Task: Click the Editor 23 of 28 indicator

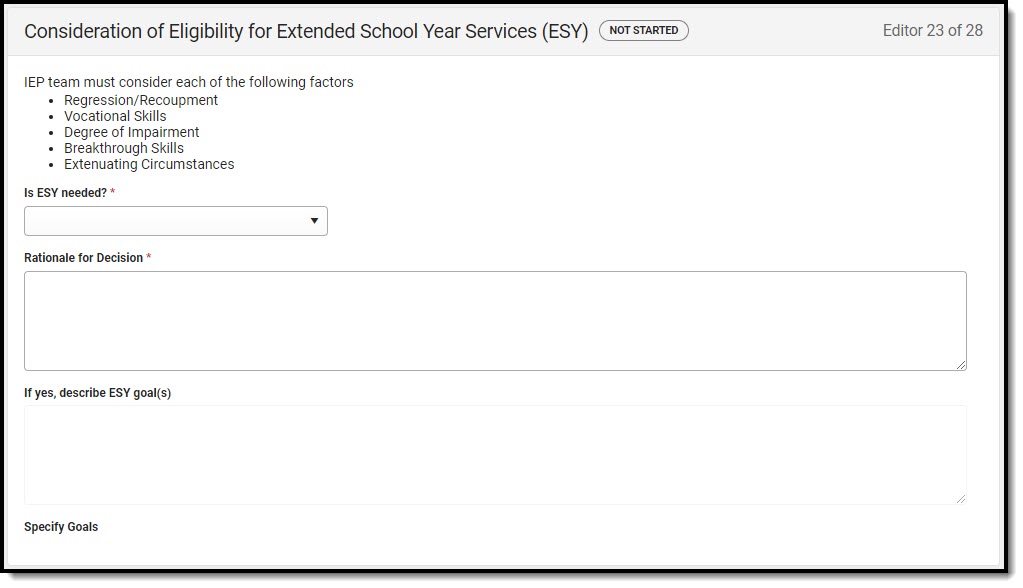Action: [932, 30]
